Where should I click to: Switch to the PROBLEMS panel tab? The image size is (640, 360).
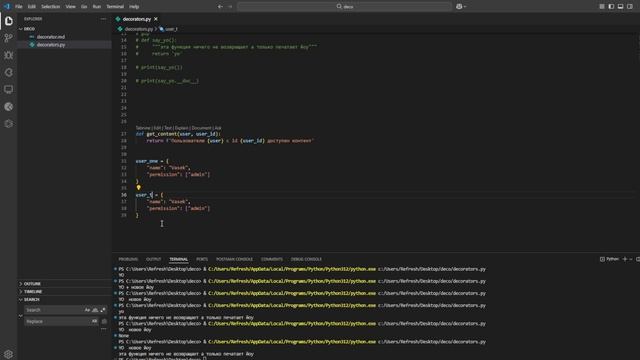coord(128,259)
